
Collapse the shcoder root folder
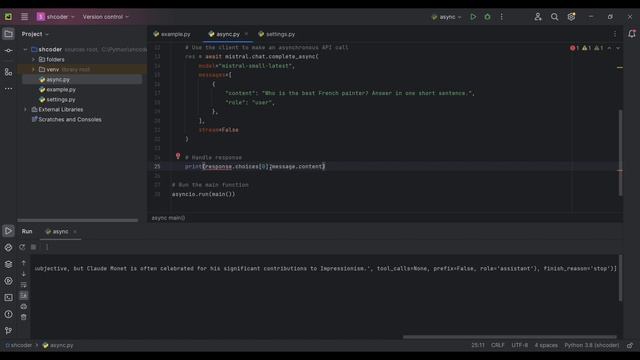[x=25, y=49]
